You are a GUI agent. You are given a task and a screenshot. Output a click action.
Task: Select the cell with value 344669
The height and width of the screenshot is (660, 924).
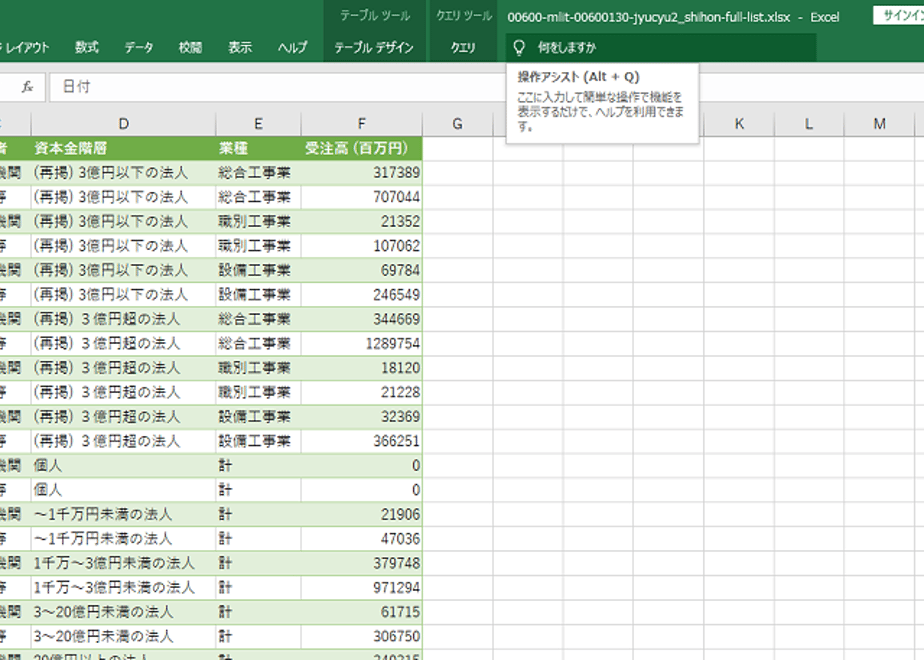[x=361, y=319]
